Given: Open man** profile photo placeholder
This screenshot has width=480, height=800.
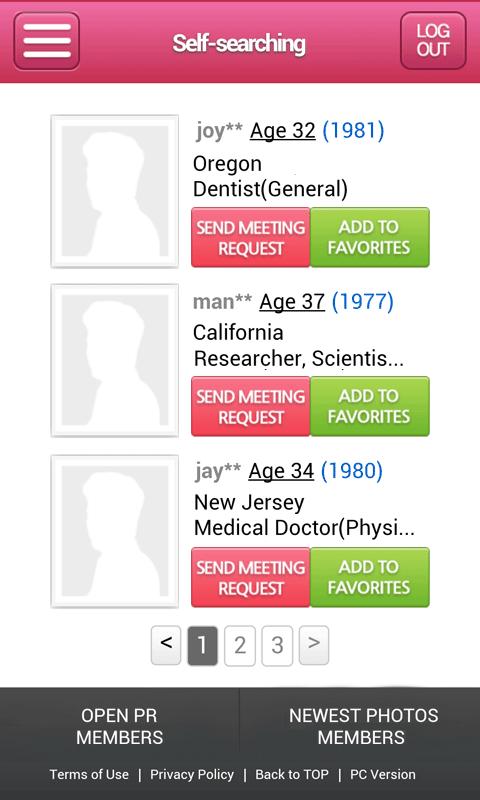Looking at the screenshot, I should point(115,361).
